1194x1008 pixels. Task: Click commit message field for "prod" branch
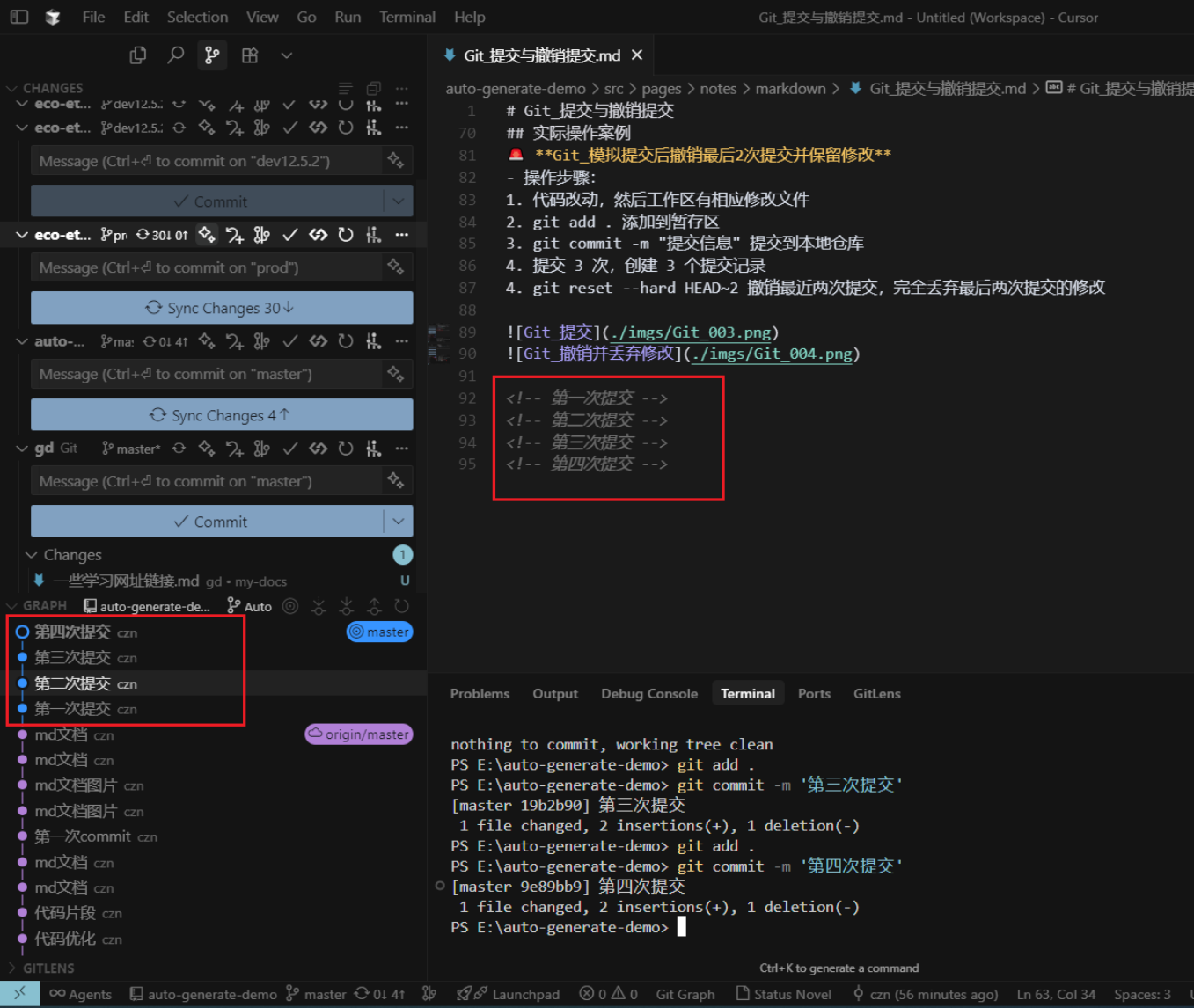pyautogui.click(x=208, y=267)
